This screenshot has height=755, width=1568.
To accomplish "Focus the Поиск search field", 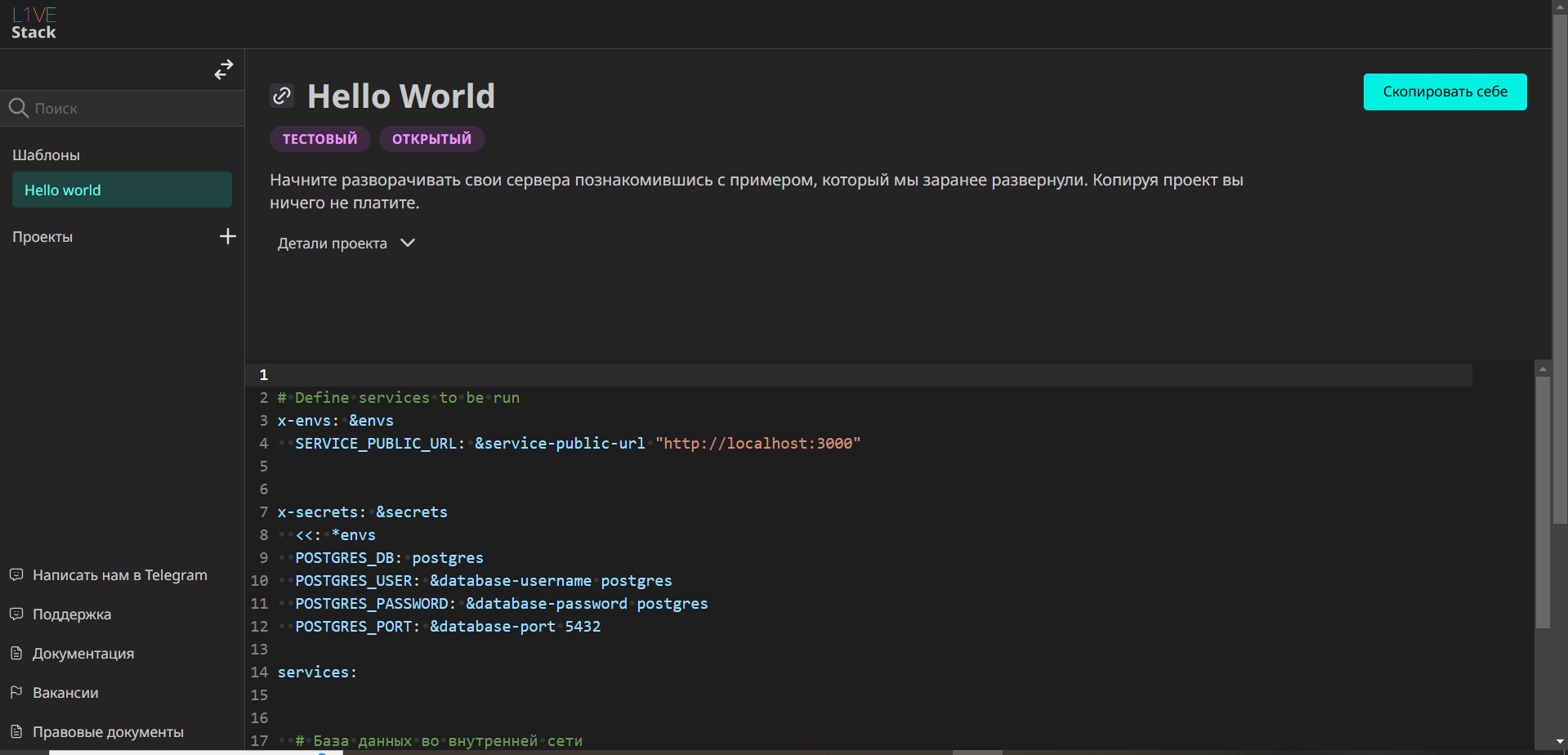I will click(x=131, y=108).
